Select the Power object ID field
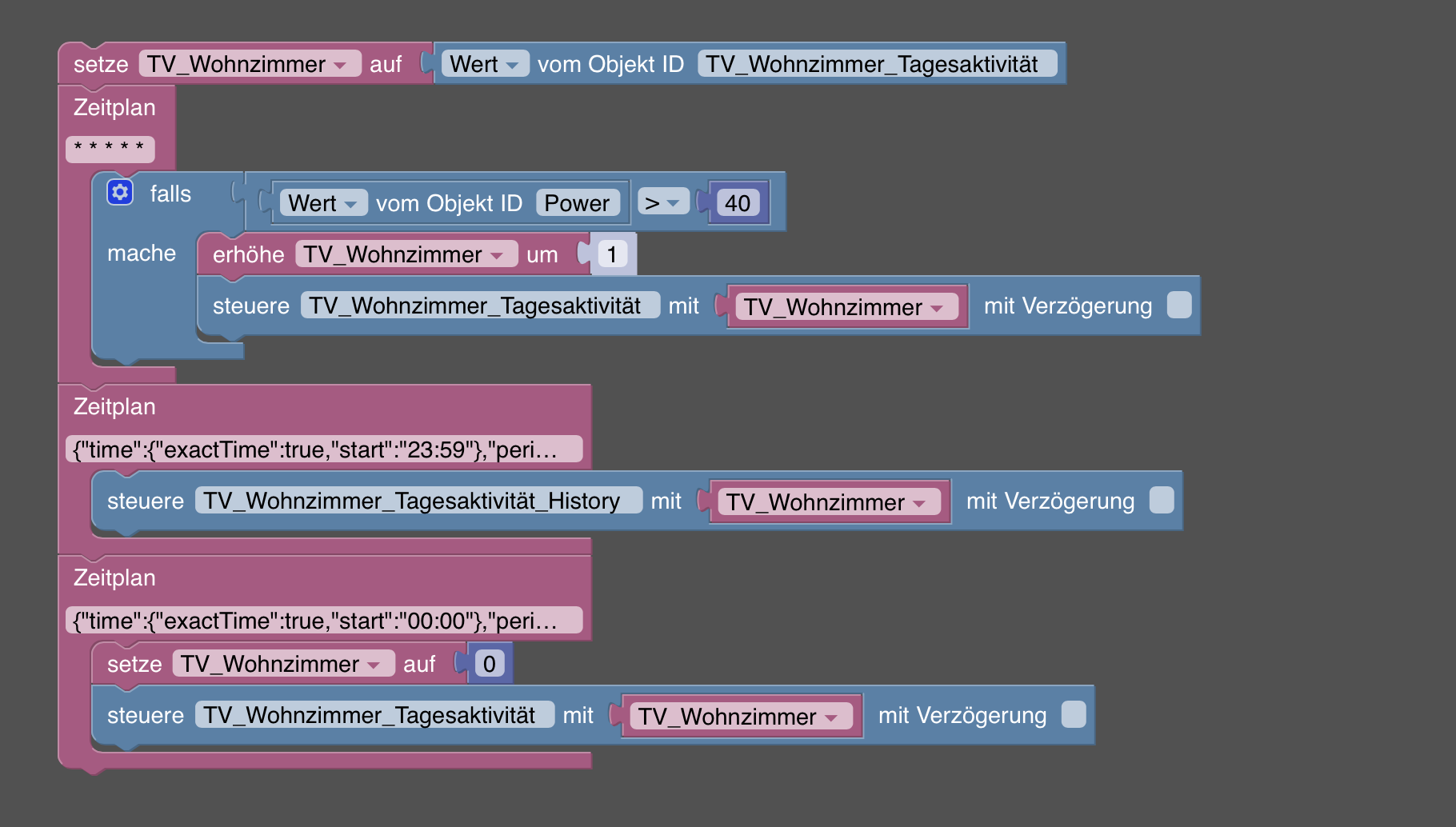Viewport: 1456px width, 827px height. click(578, 203)
